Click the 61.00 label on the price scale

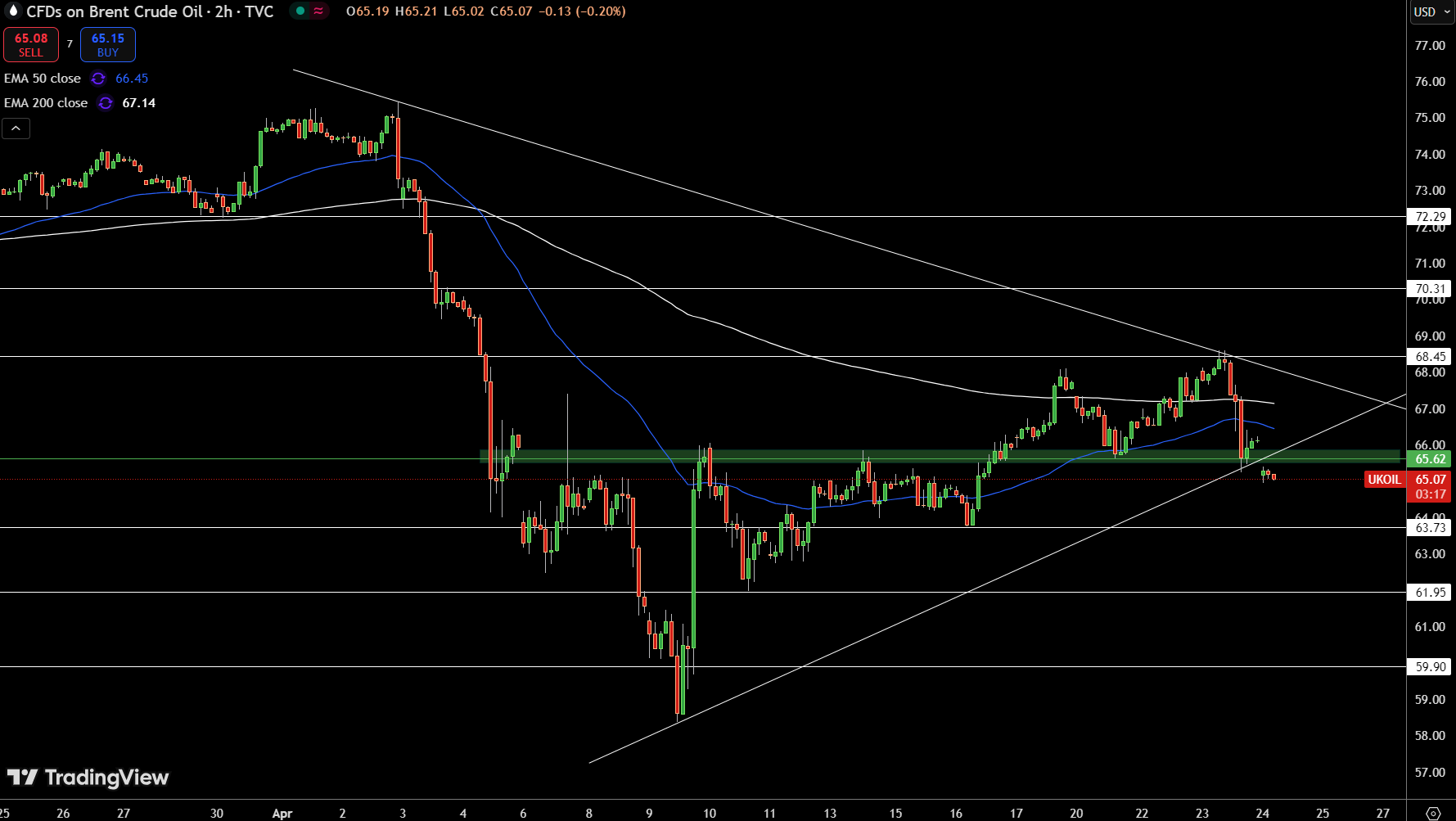pyautogui.click(x=1431, y=627)
